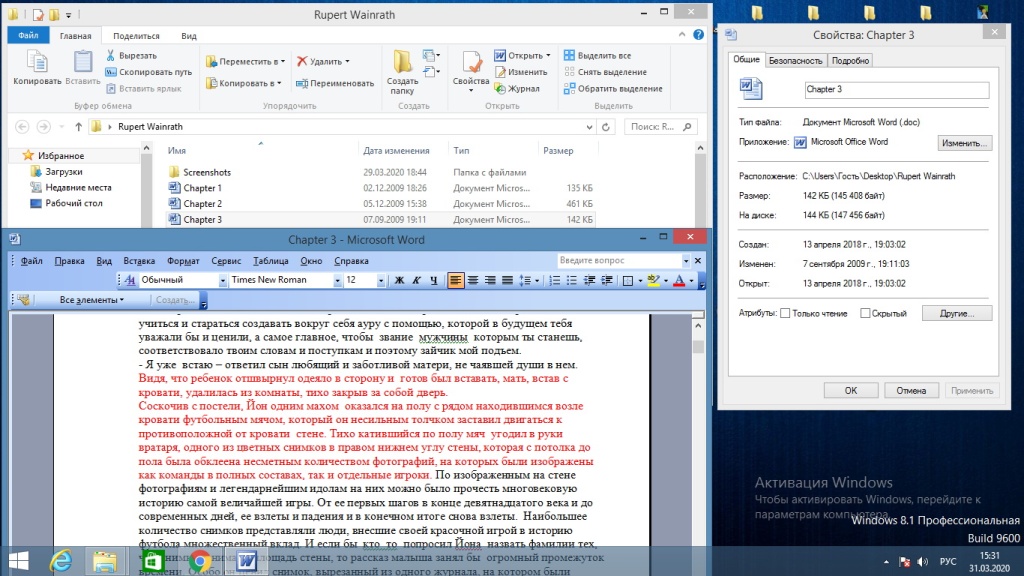Apply numbered list in Word toolbar
The image size is (1024, 576).
554,280
